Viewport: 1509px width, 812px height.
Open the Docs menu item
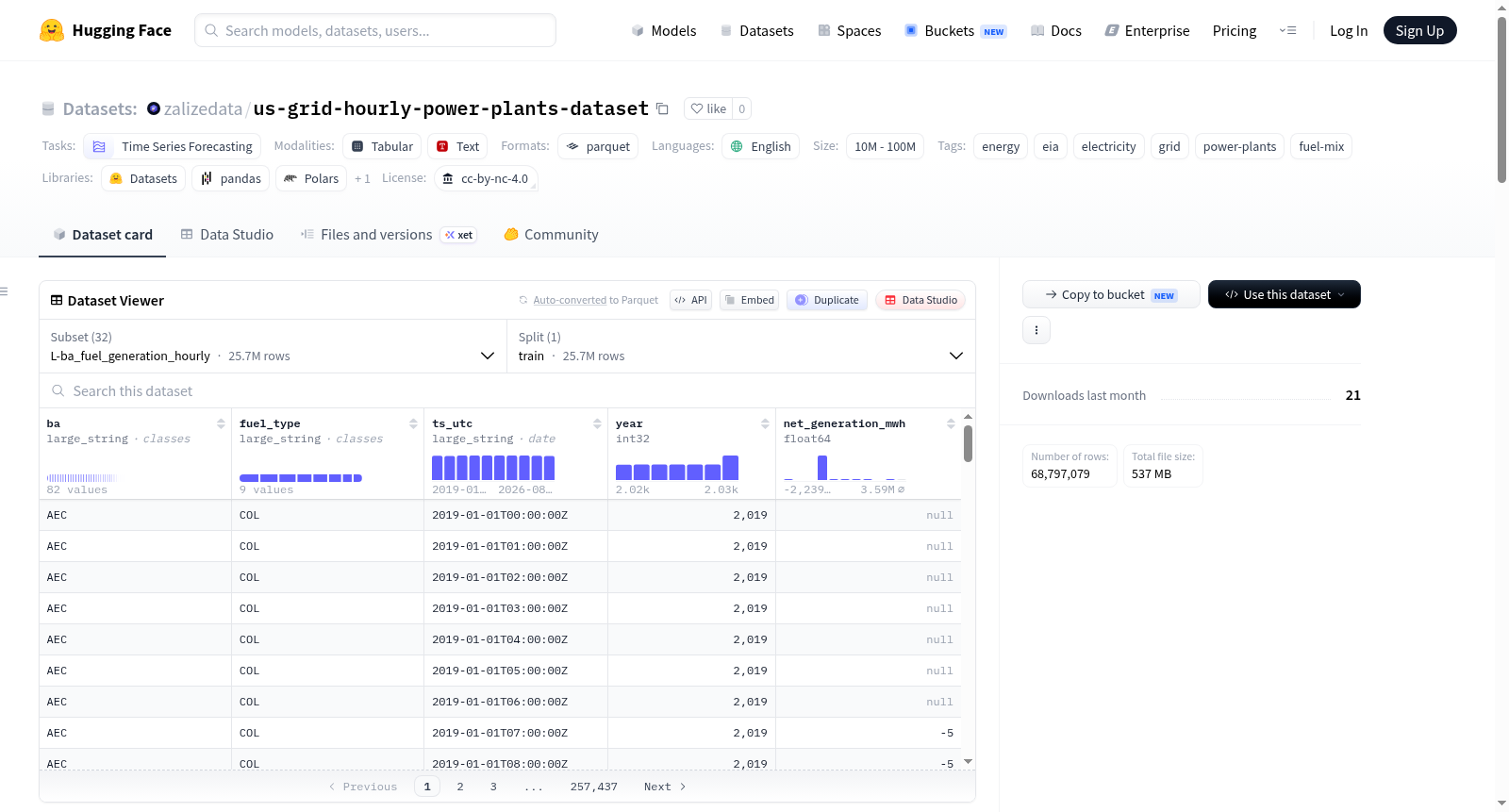point(1056,30)
